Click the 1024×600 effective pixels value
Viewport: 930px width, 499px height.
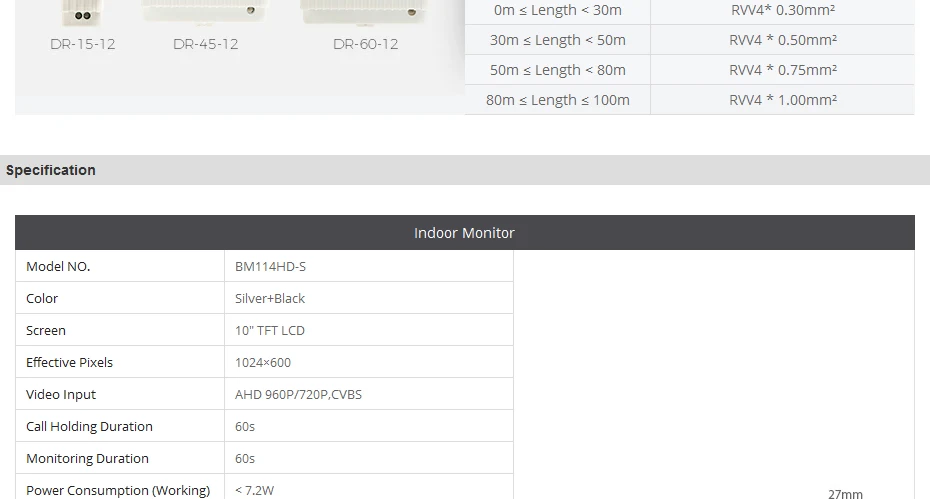coord(263,363)
